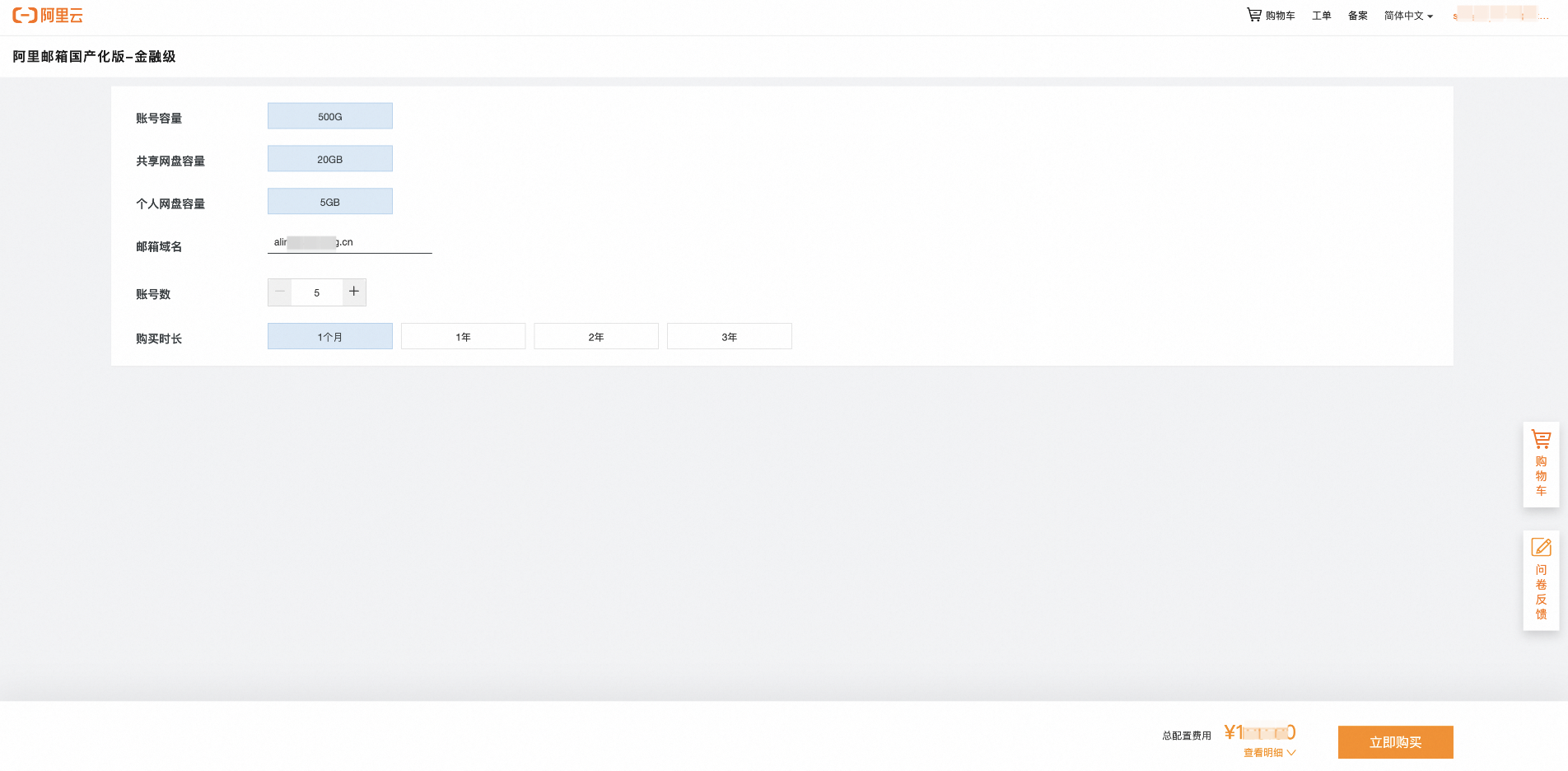
Task: Select the 5GB personal disk capacity
Action: point(329,202)
